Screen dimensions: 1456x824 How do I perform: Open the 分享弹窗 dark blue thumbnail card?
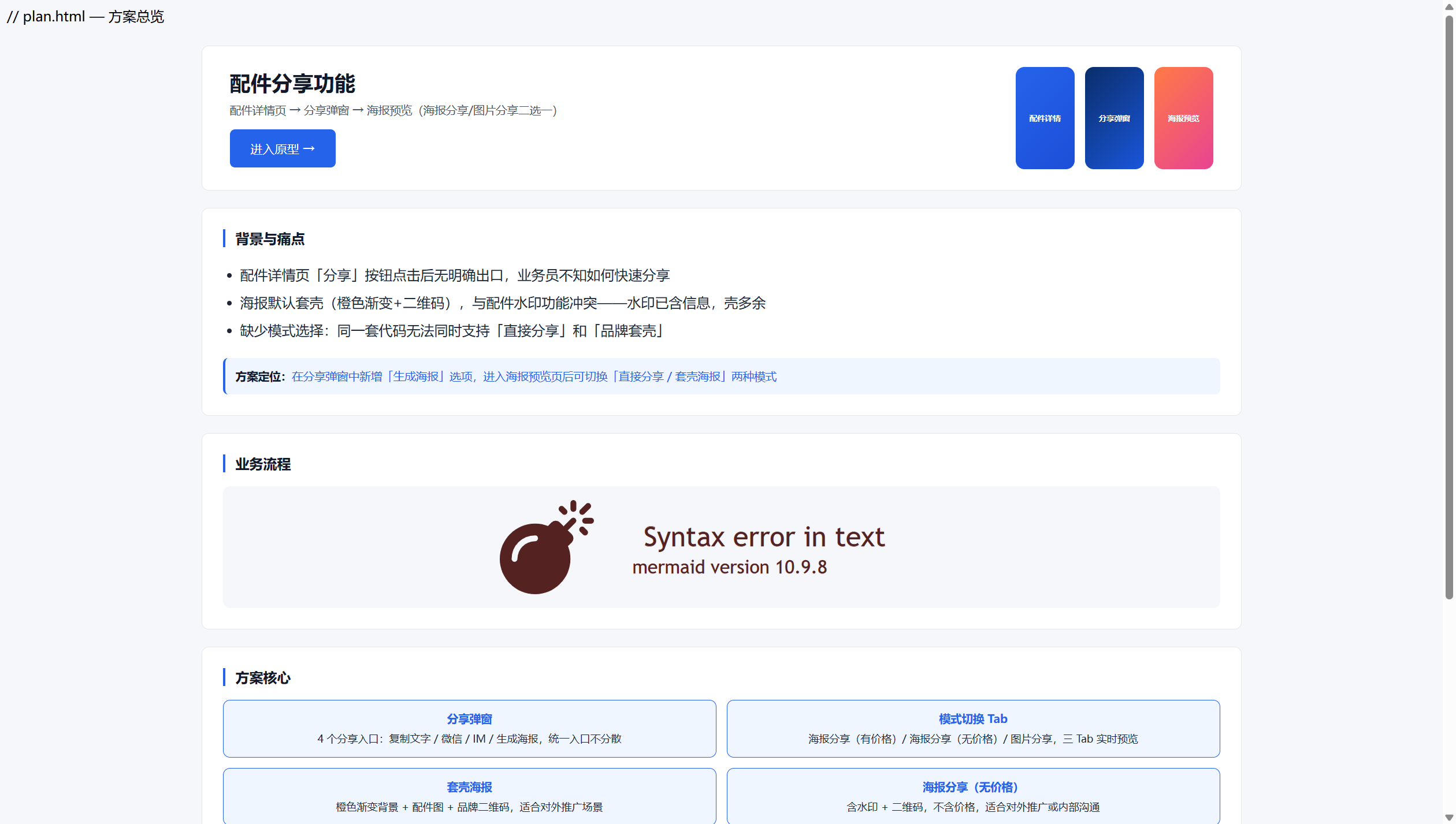1114,118
